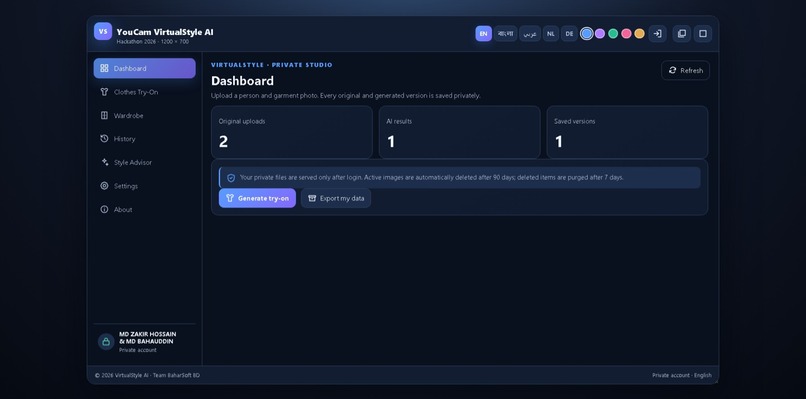The height and width of the screenshot is (399, 806).
Task: Select the purple theme color
Action: (600, 33)
